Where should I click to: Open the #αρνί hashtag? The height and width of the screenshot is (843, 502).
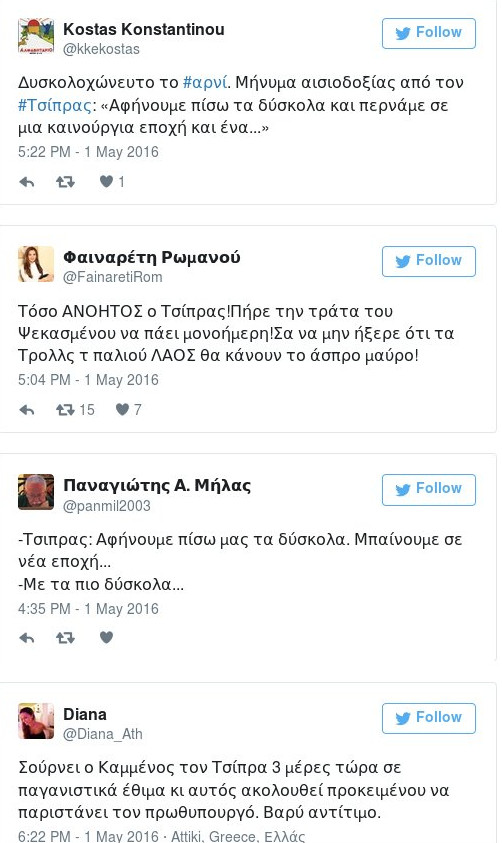click(x=205, y=83)
